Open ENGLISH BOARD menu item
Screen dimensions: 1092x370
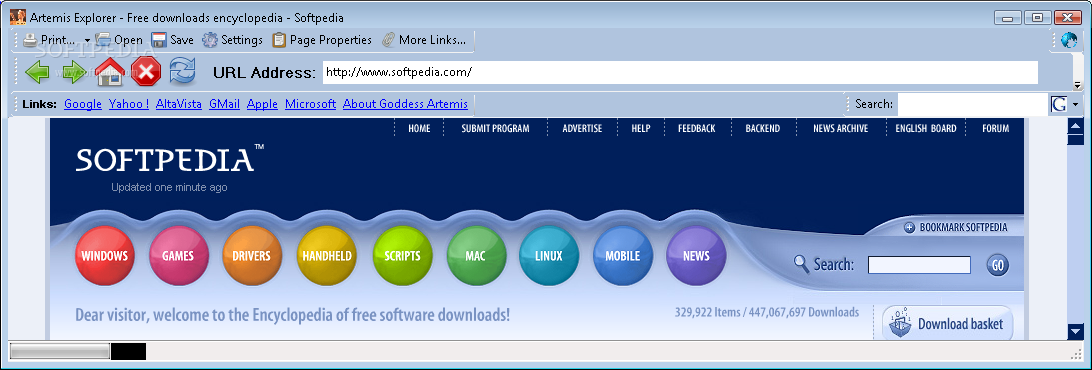click(926, 128)
